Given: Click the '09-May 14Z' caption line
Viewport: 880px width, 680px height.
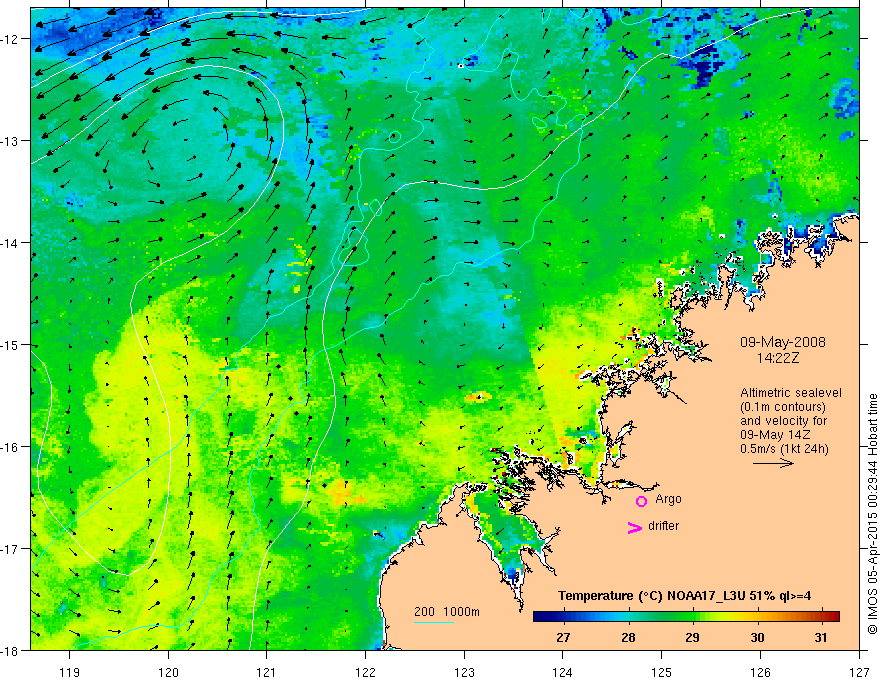Looking at the screenshot, I should (774, 435).
